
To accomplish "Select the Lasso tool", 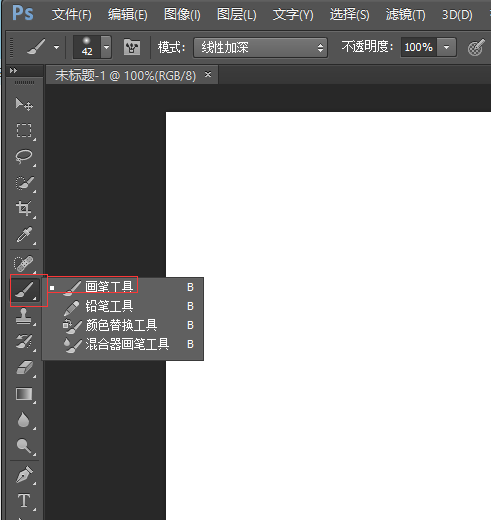I will click(24, 156).
